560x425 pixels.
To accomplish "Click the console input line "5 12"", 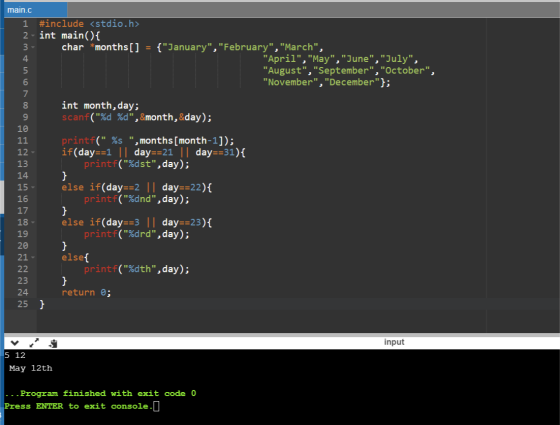I will click(x=15, y=355).
